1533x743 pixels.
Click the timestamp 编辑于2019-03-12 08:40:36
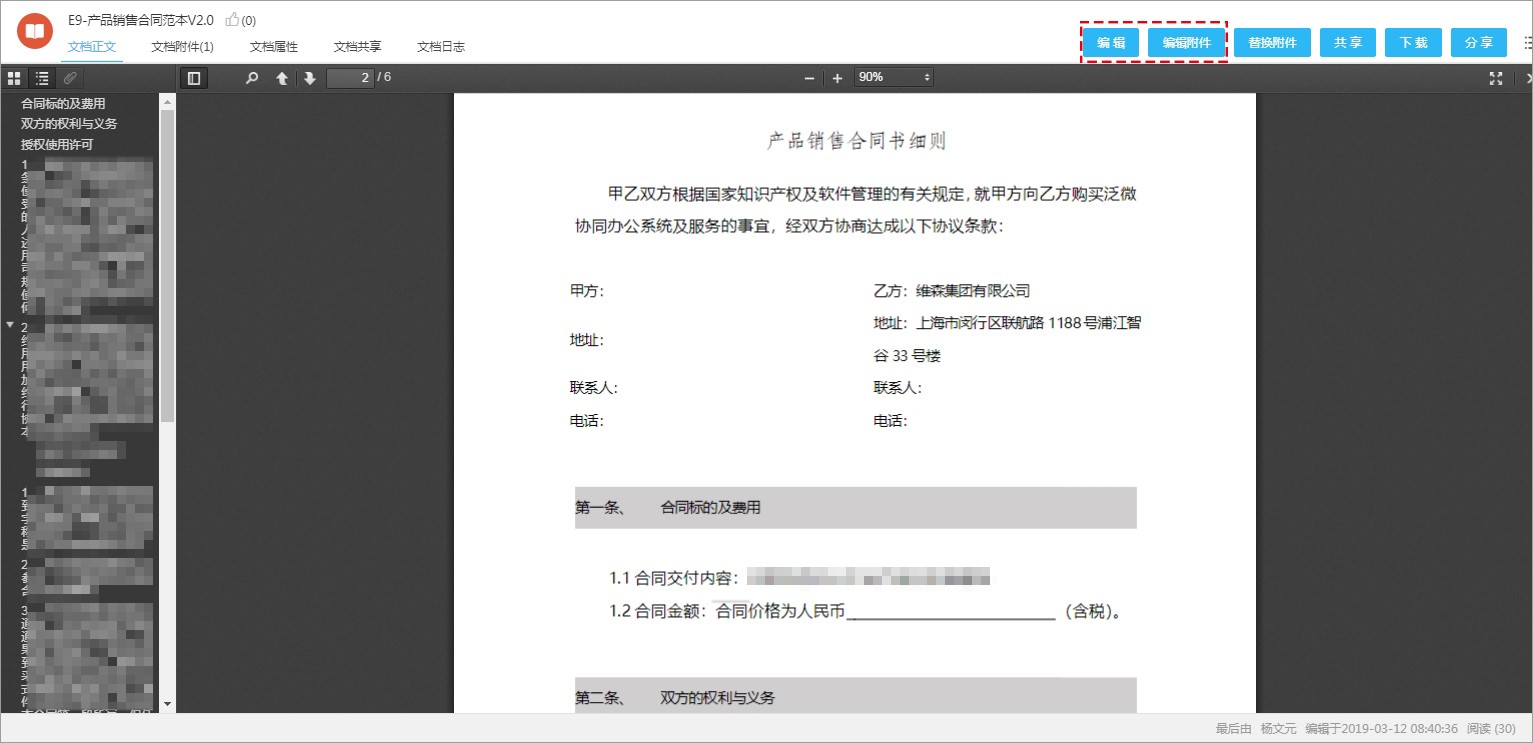click(1382, 728)
